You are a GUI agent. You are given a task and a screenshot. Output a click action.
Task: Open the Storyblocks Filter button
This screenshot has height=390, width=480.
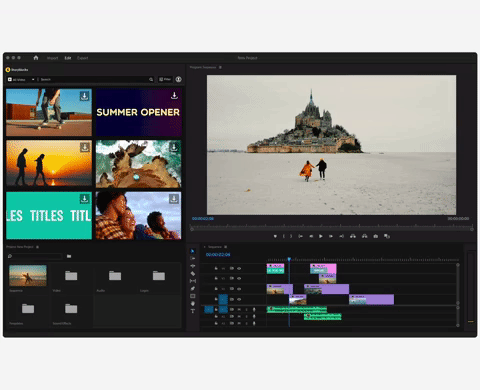pyautogui.click(x=165, y=79)
